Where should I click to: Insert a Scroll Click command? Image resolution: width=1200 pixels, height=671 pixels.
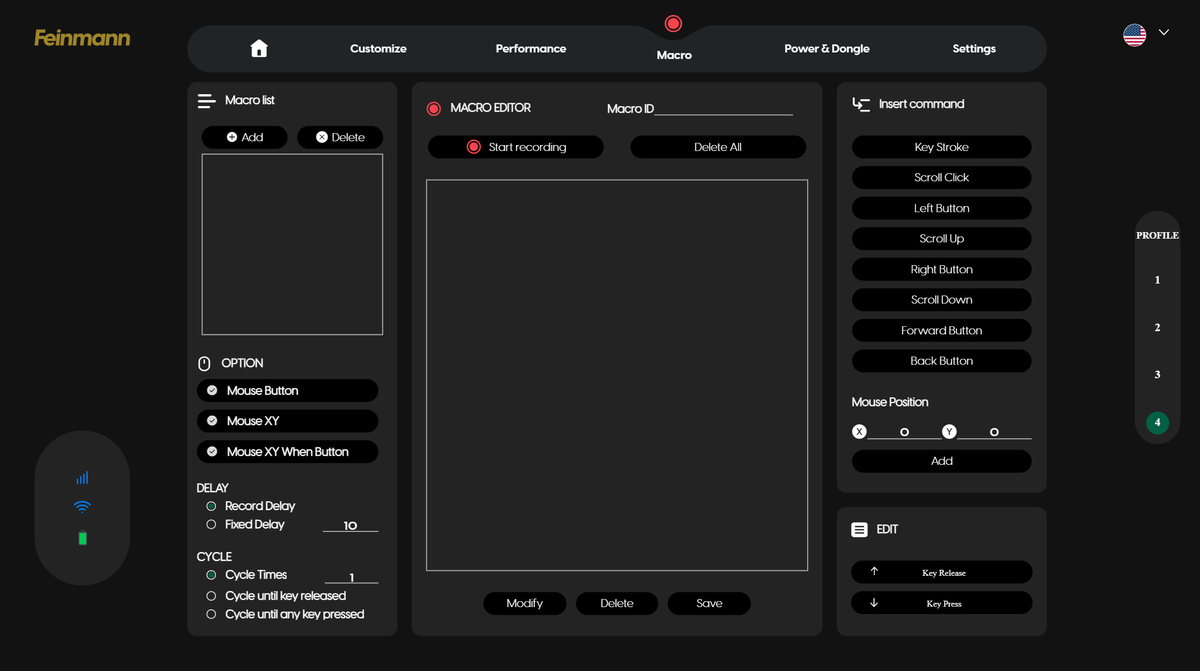(942, 177)
